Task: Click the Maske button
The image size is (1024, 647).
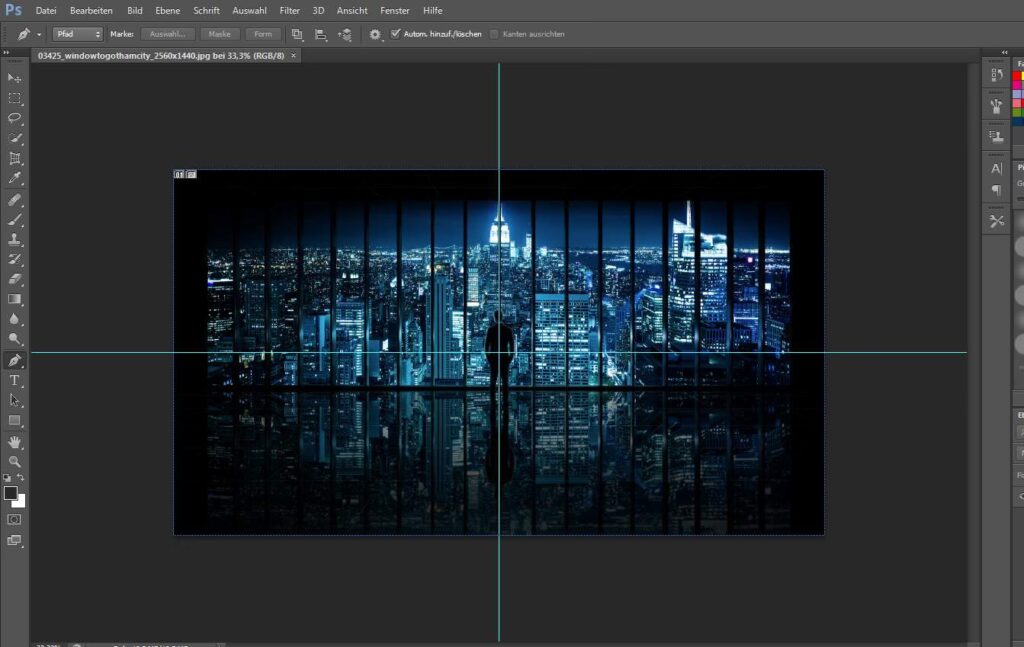Action: pyautogui.click(x=220, y=34)
